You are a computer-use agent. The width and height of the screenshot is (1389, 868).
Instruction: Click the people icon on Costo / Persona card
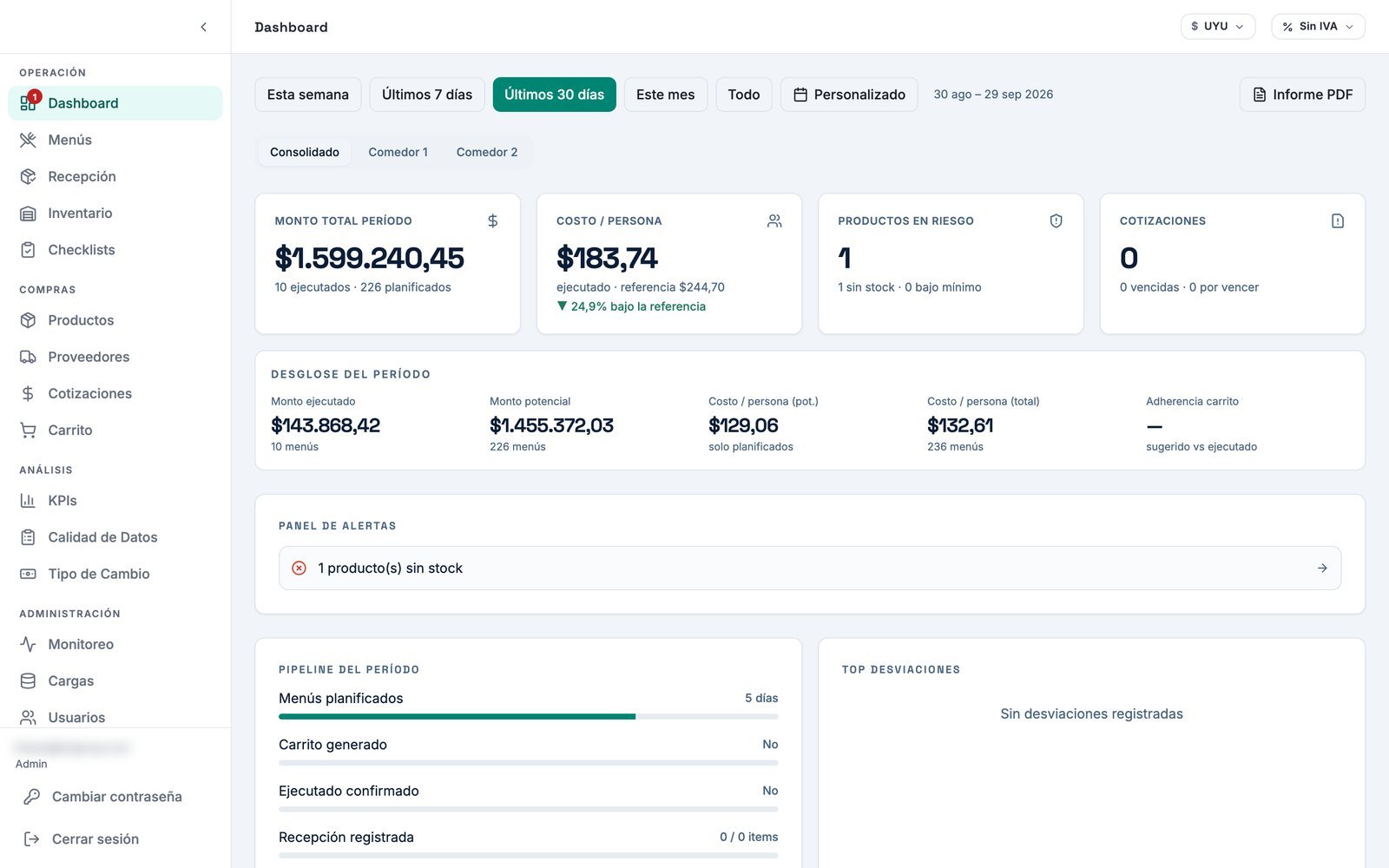tap(774, 221)
